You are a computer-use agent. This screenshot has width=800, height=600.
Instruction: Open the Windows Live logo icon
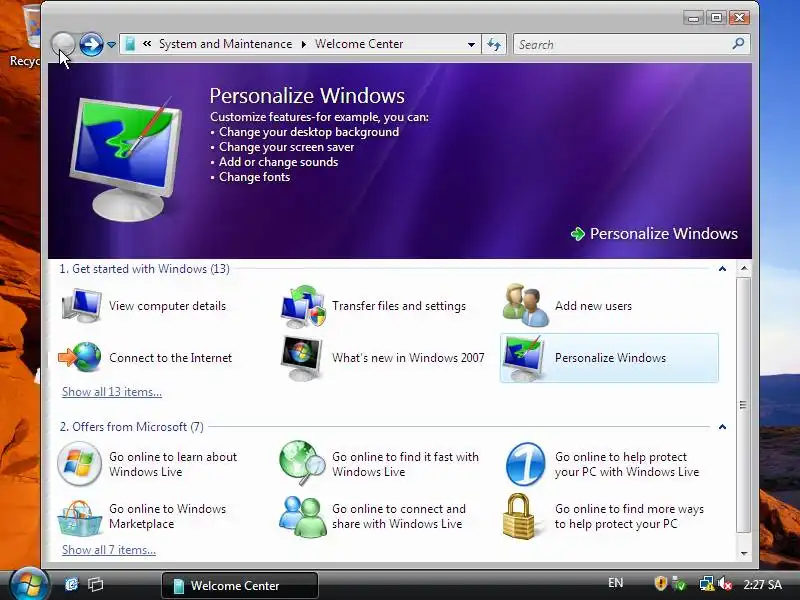[x=79, y=464]
